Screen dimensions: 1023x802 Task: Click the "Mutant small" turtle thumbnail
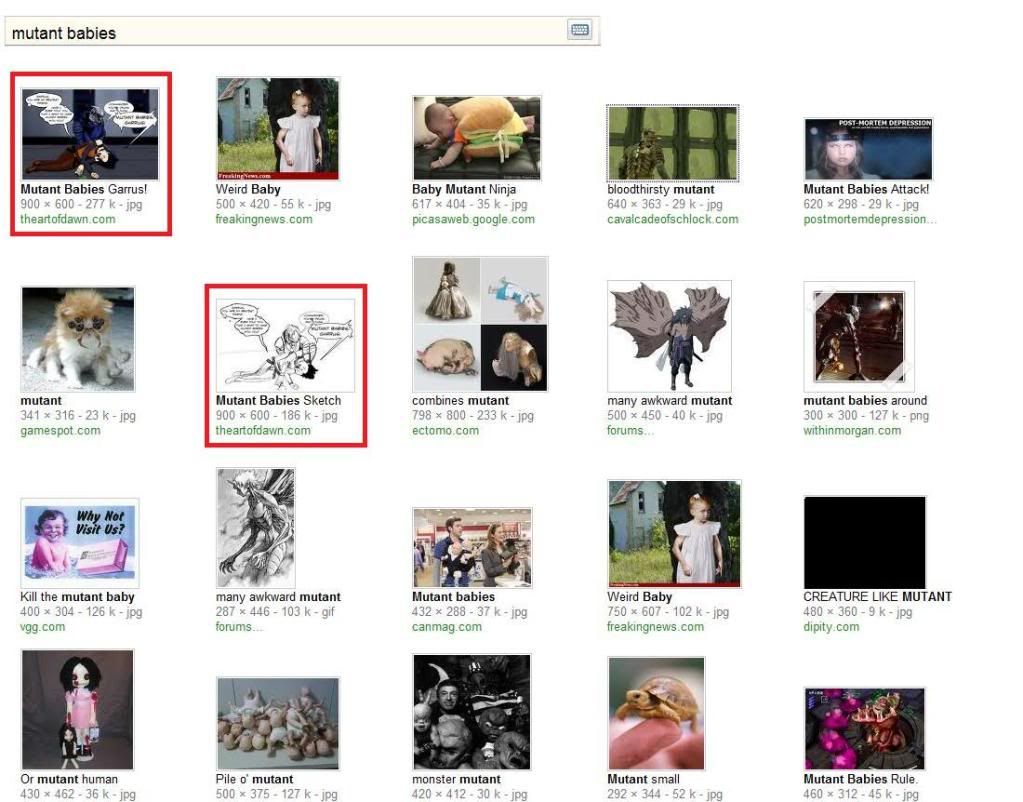point(656,713)
